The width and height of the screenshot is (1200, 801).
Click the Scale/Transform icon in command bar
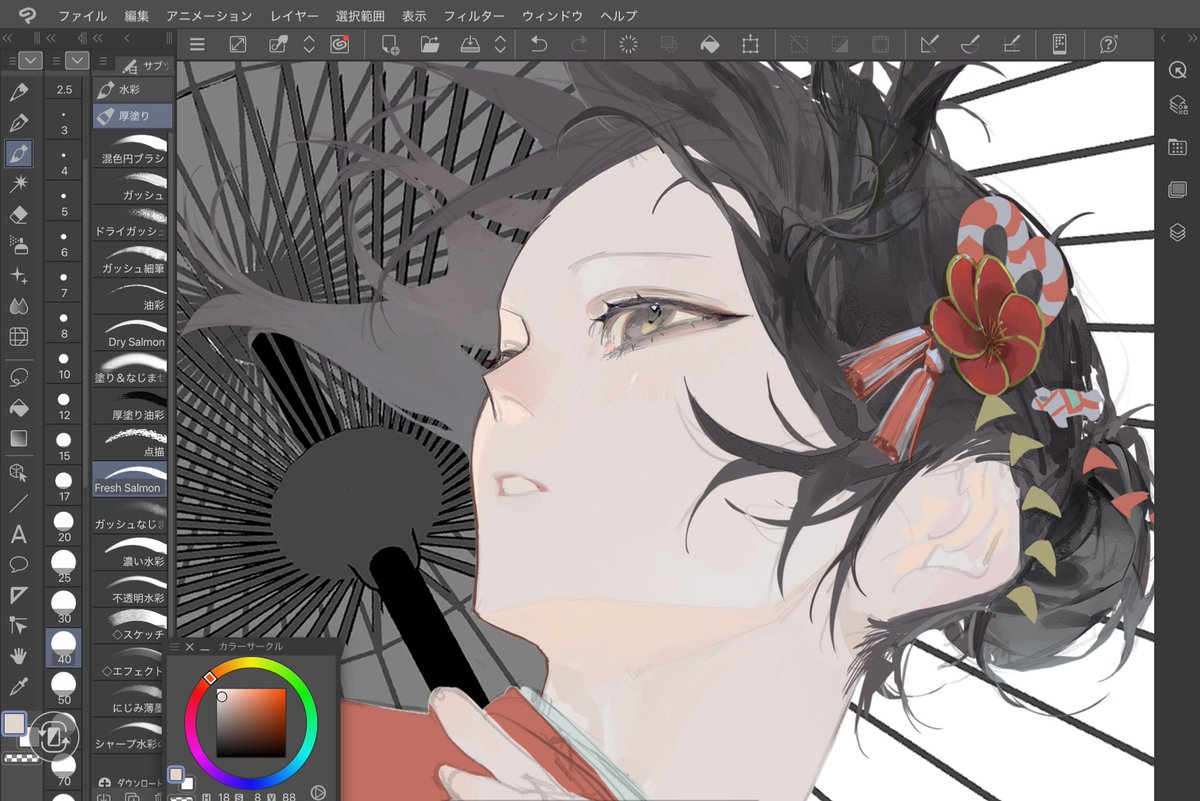750,44
